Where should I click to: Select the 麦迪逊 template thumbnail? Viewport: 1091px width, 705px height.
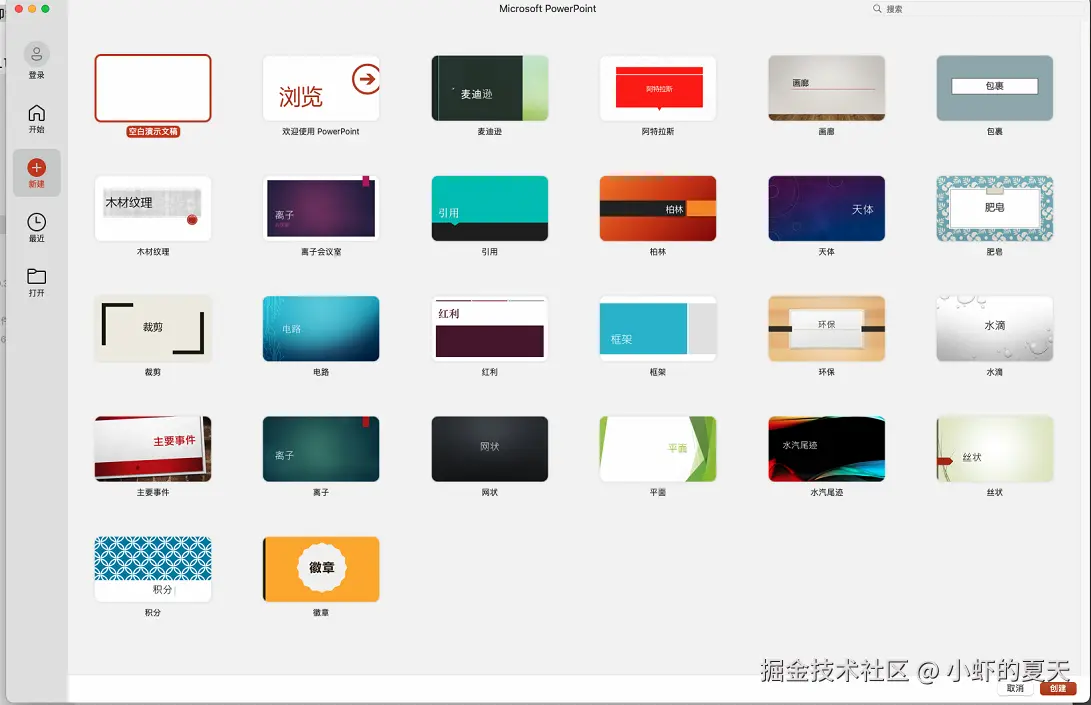point(490,88)
